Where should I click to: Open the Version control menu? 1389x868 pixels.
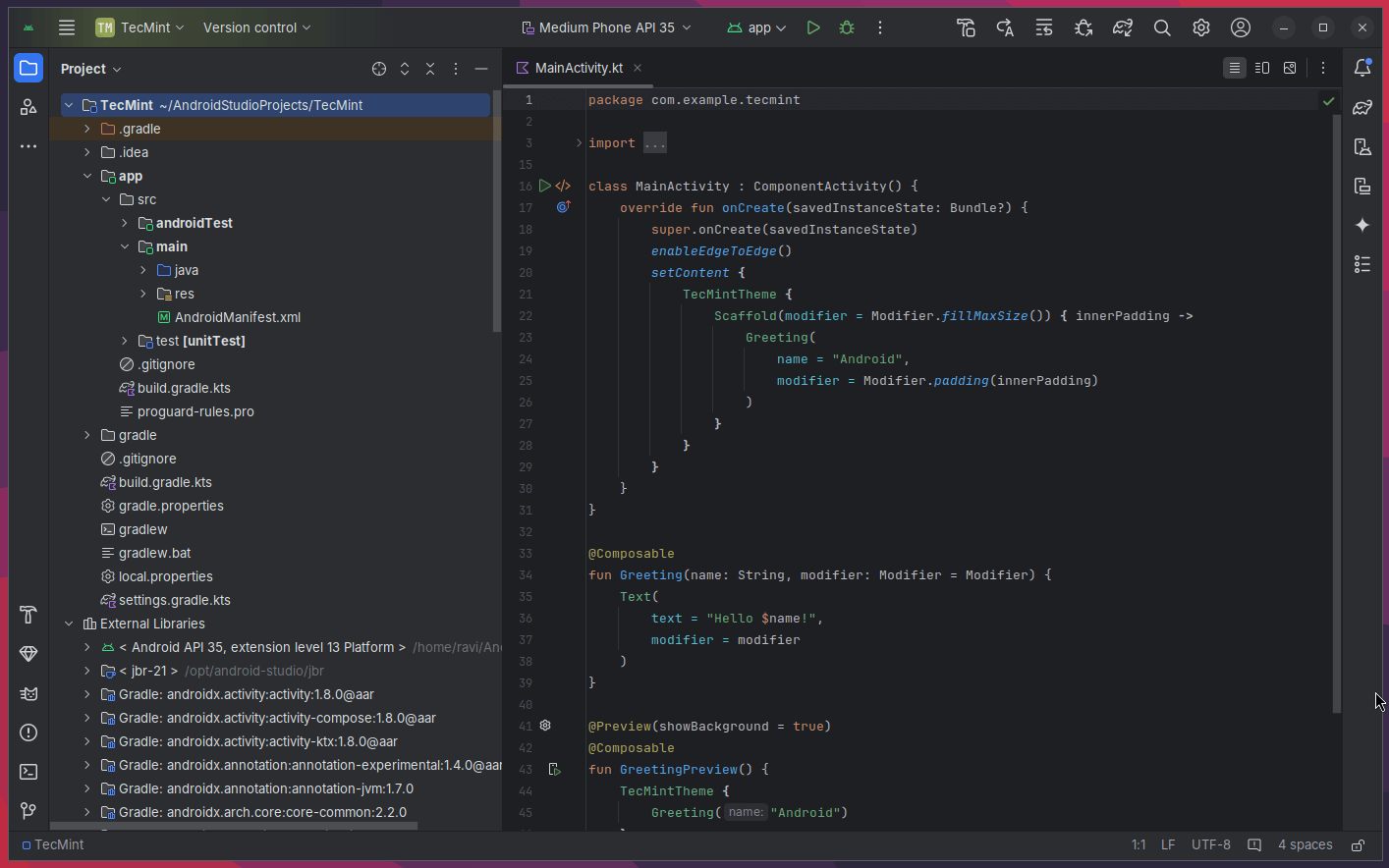coord(256,27)
